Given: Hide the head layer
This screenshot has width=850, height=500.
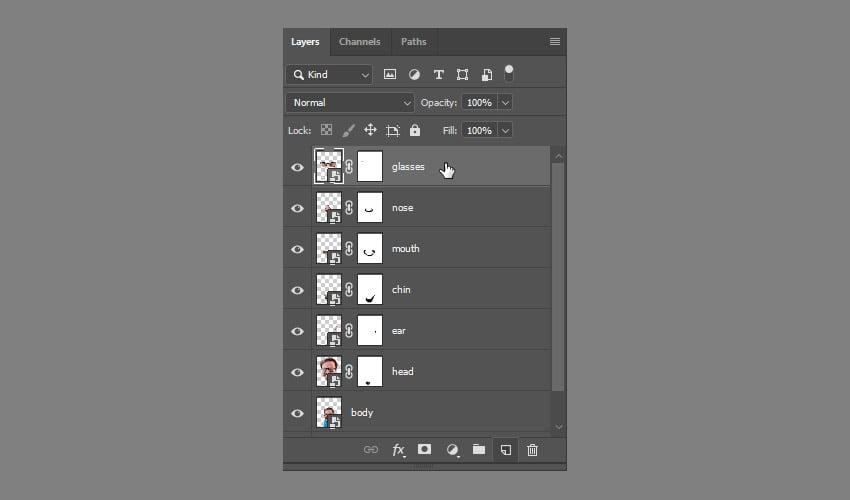Looking at the screenshot, I should pyautogui.click(x=297, y=372).
